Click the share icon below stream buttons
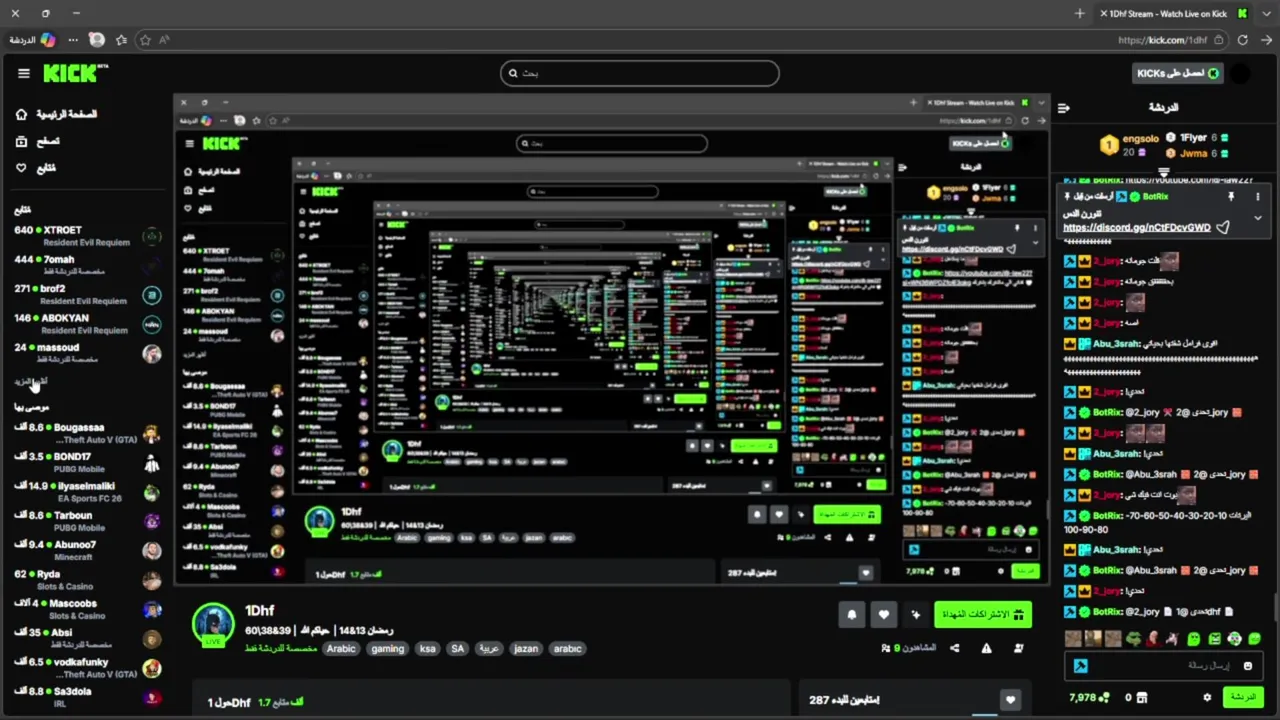1280x720 pixels. (x=954, y=648)
